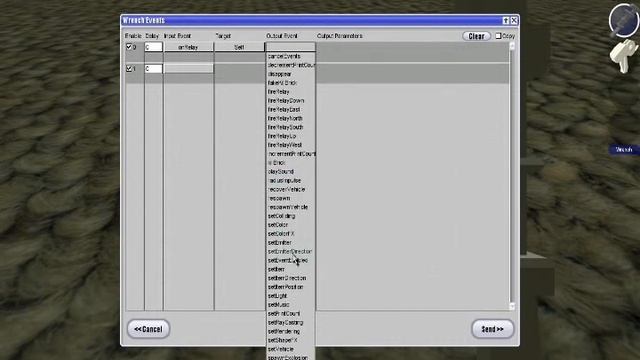
Task: Select fireRelayUp output event
Action: tap(282, 136)
